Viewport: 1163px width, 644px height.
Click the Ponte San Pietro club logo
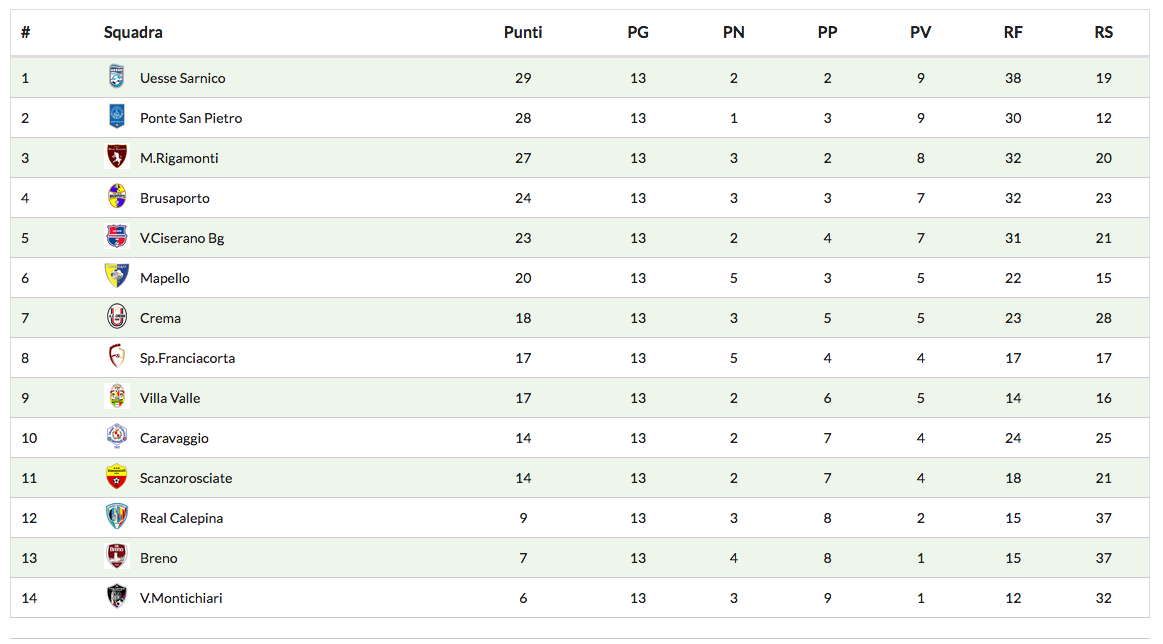pyautogui.click(x=117, y=117)
